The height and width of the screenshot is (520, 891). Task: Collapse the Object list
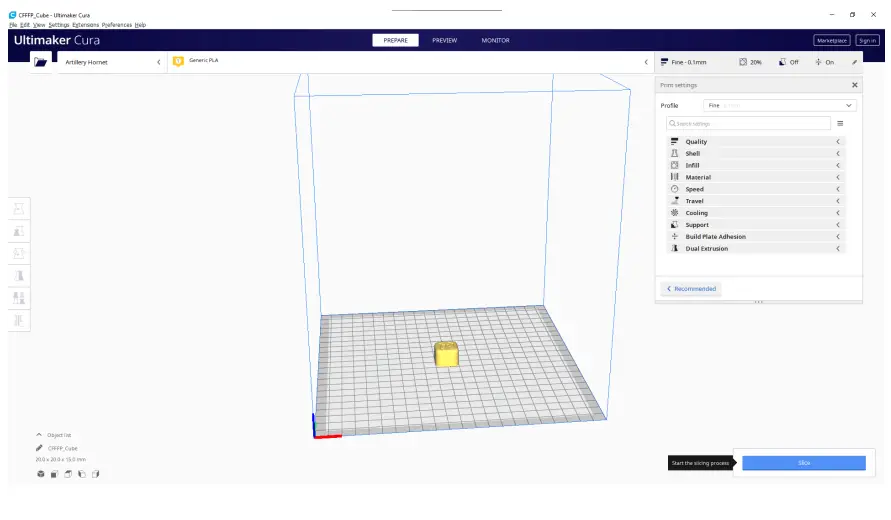(x=39, y=435)
